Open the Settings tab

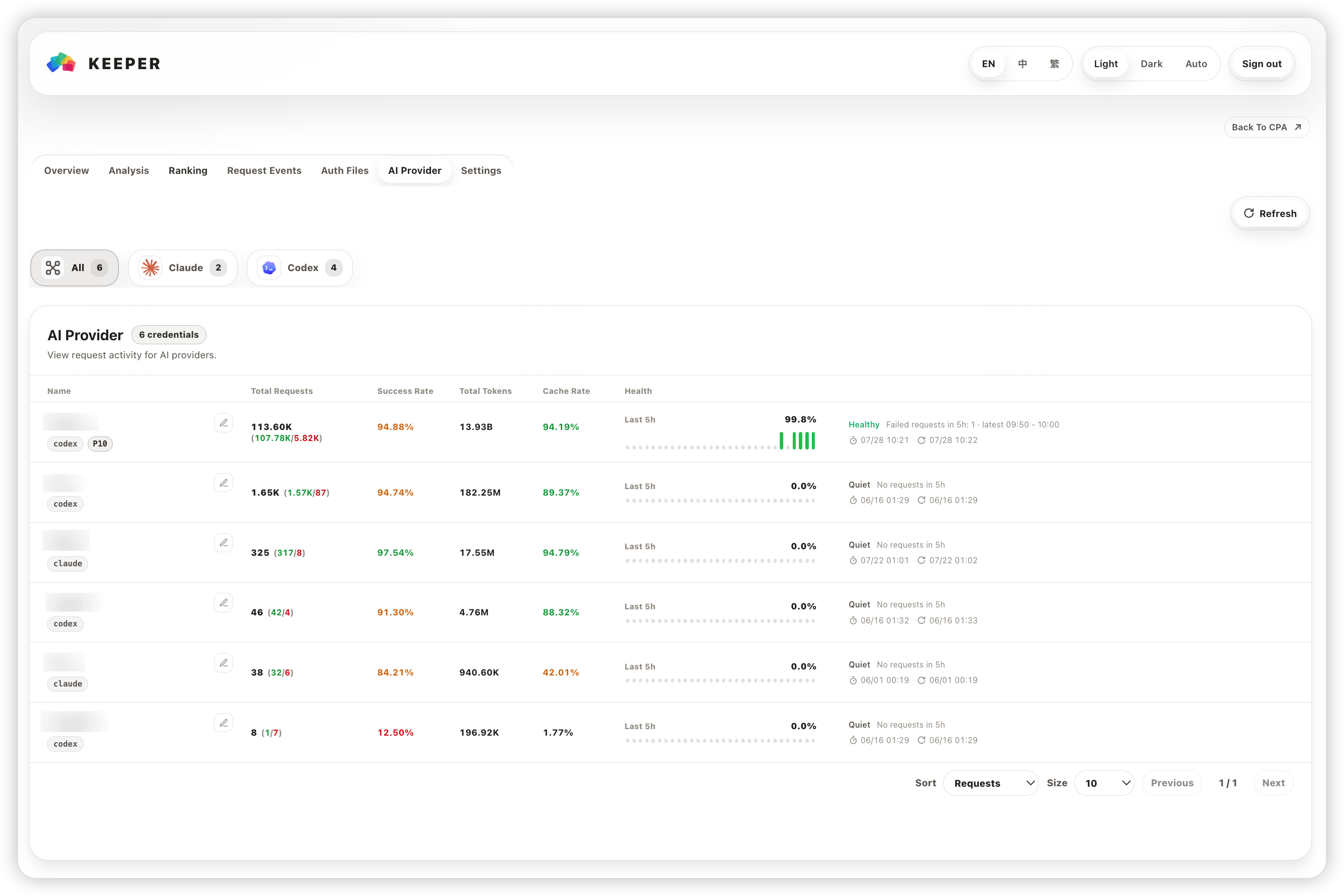pos(481,170)
